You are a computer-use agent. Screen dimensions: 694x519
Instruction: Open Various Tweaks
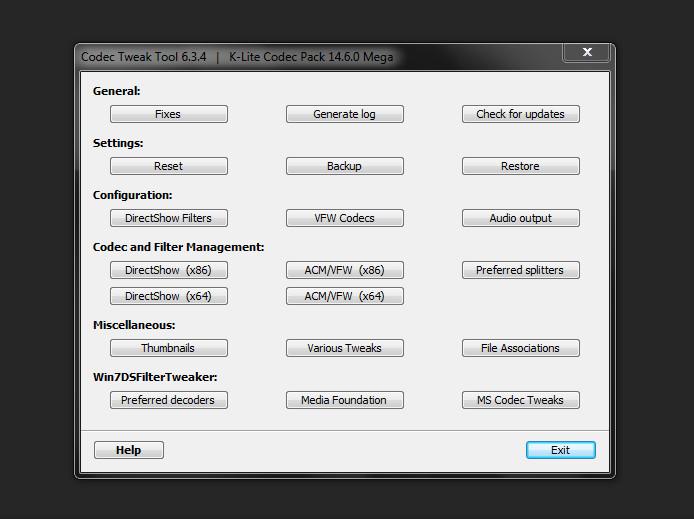(x=344, y=348)
